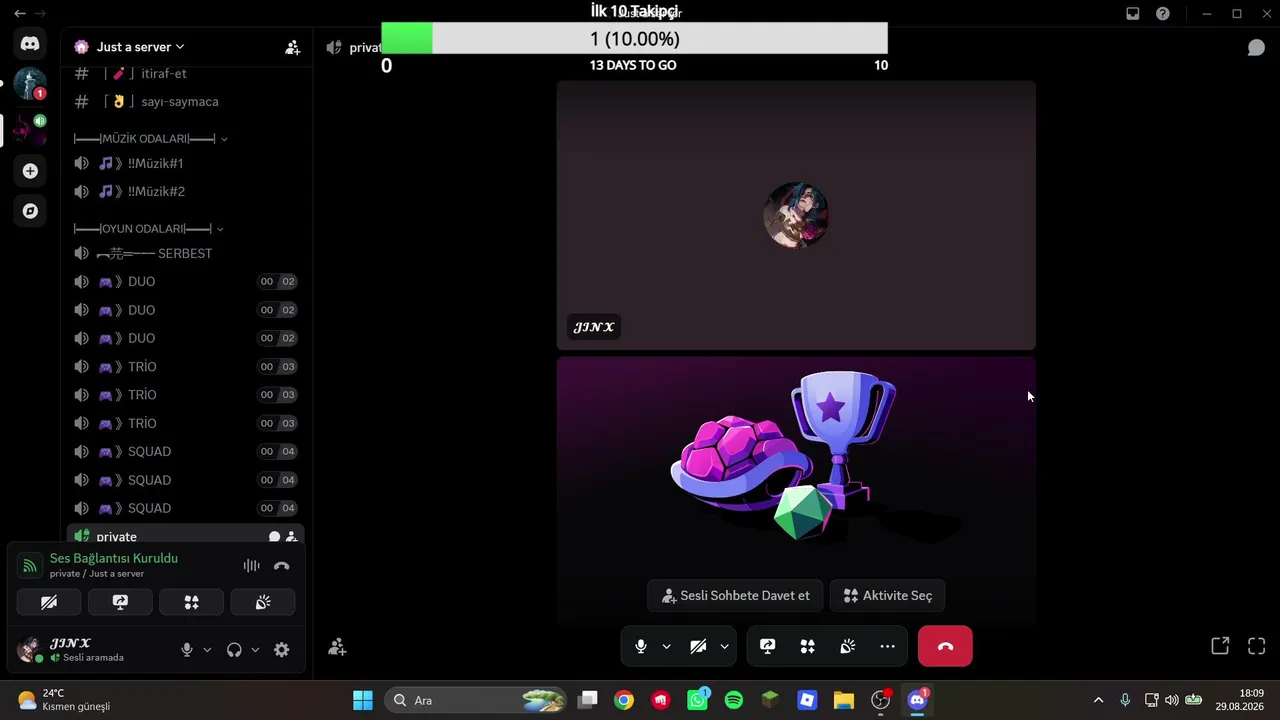The image size is (1280, 720).
Task: Open the help question mark icon
Action: click(1162, 14)
